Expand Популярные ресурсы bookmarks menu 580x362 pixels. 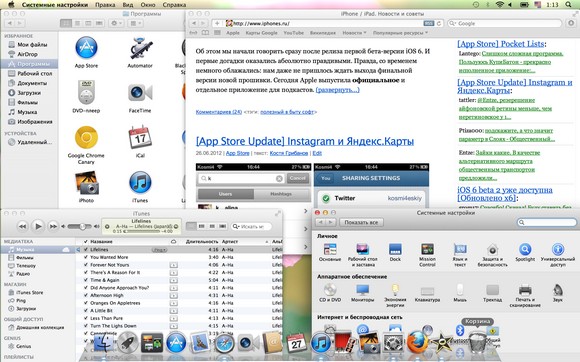pos(400,33)
